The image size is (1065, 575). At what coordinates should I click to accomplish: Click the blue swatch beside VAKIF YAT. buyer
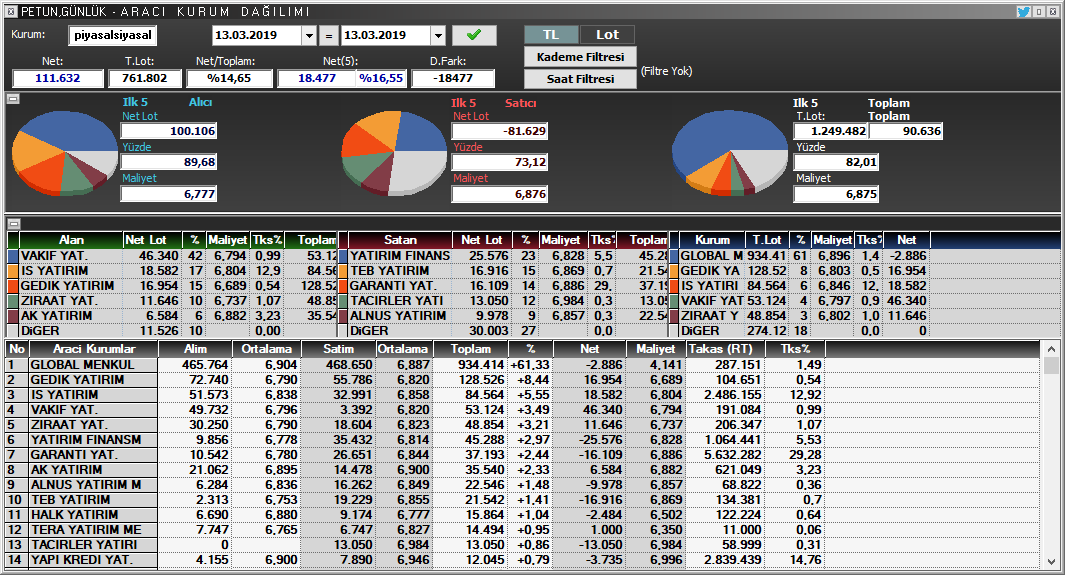tap(12, 256)
